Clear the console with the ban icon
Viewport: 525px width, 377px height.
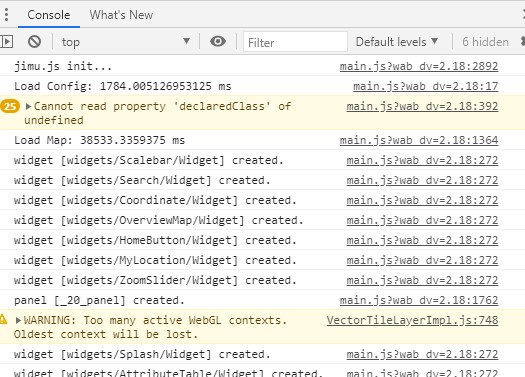coord(34,42)
